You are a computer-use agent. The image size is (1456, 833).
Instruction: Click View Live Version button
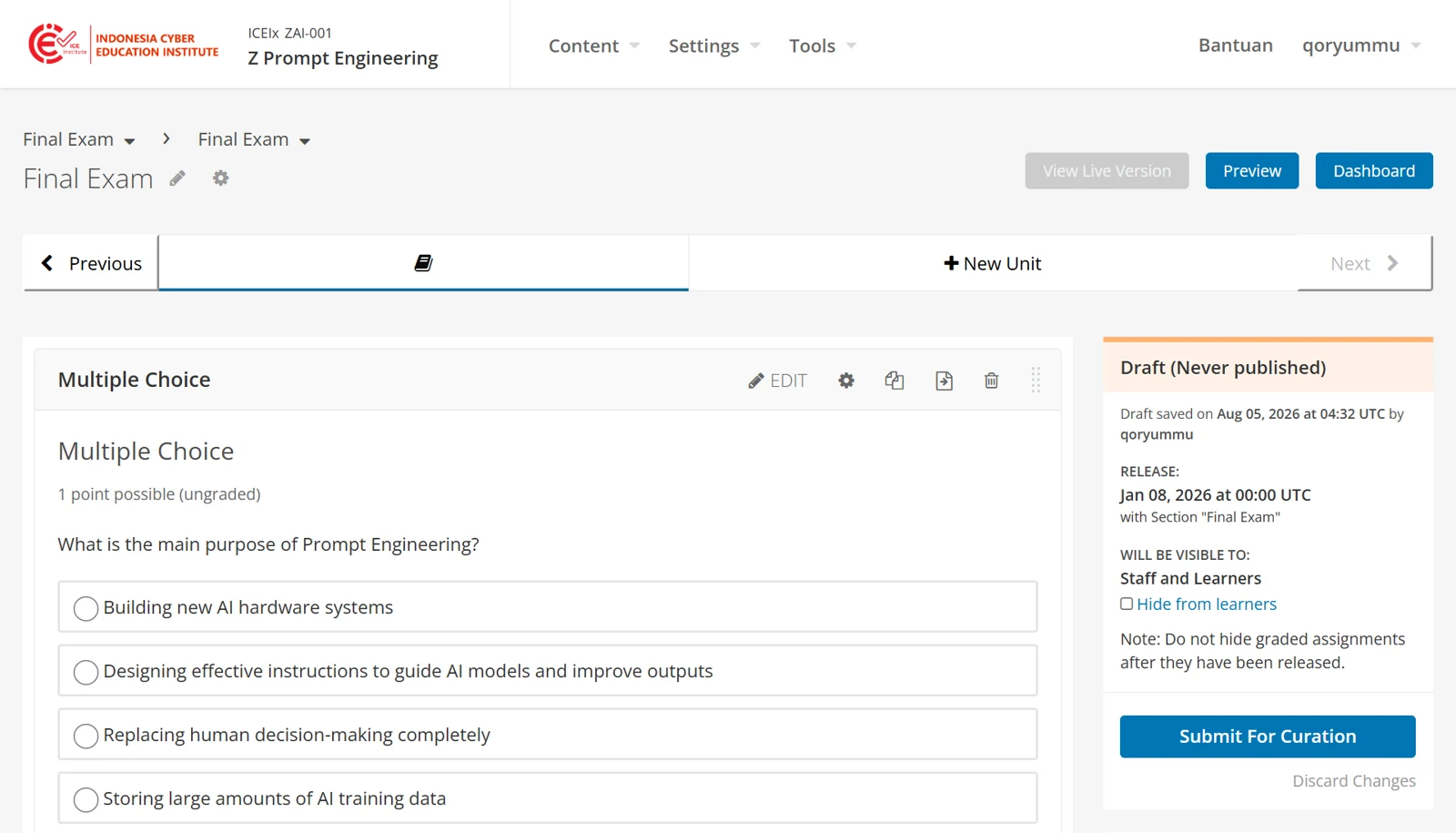pyautogui.click(x=1107, y=171)
